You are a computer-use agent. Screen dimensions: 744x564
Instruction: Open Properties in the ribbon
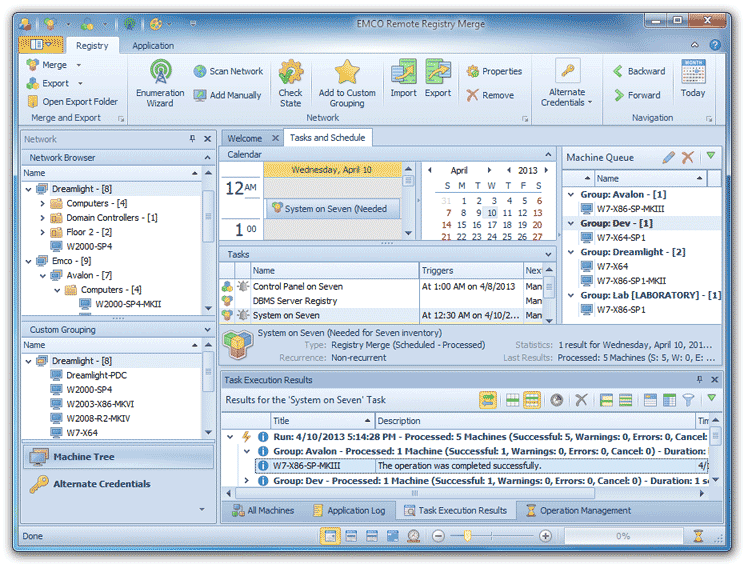494,71
